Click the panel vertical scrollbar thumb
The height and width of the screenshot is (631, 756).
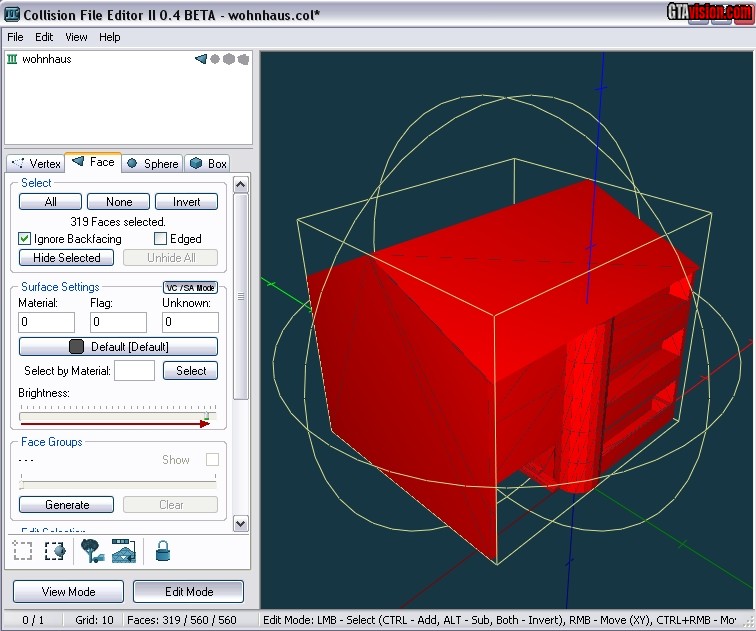click(x=241, y=296)
